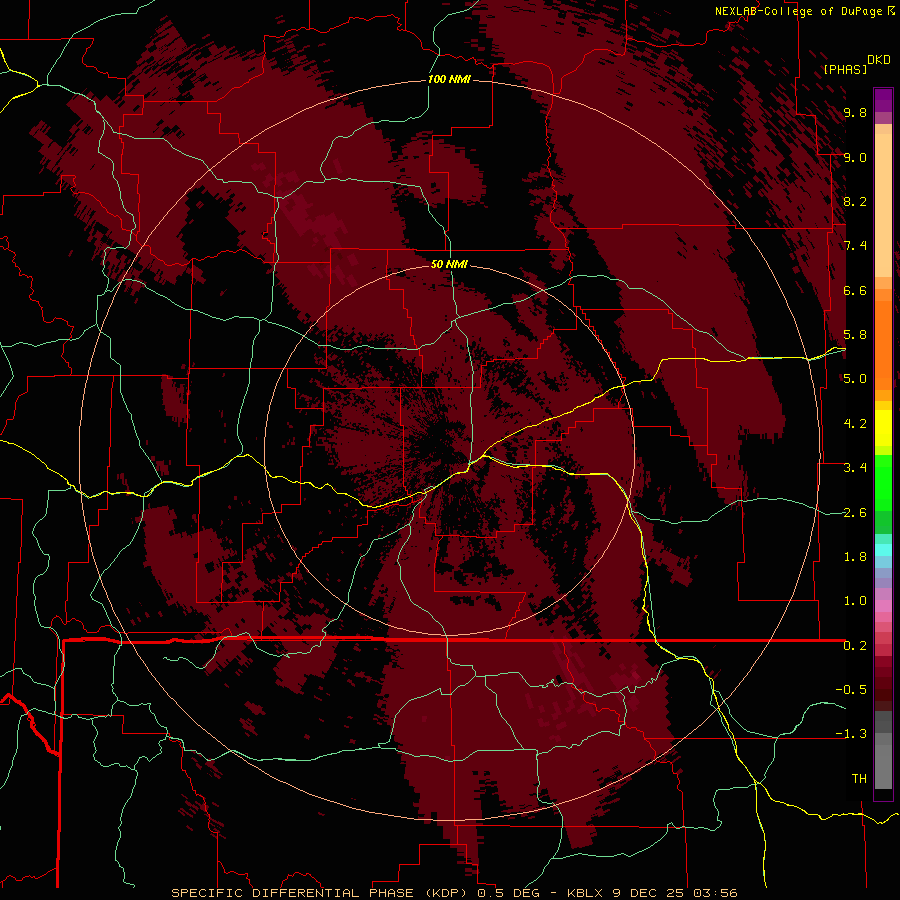Click the peach swatch beside 8.2
This screenshot has height=900, width=900.
coord(883,205)
